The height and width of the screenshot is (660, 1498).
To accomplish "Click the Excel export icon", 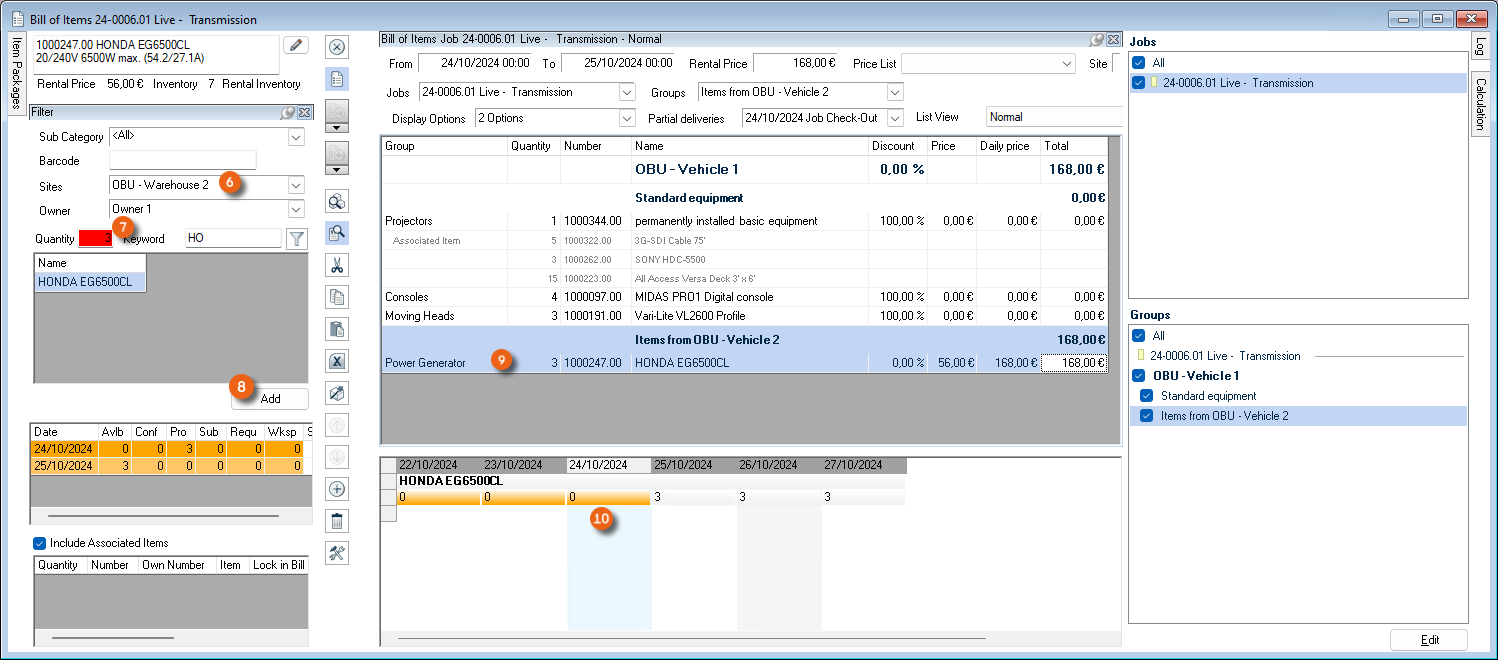I will point(337,361).
